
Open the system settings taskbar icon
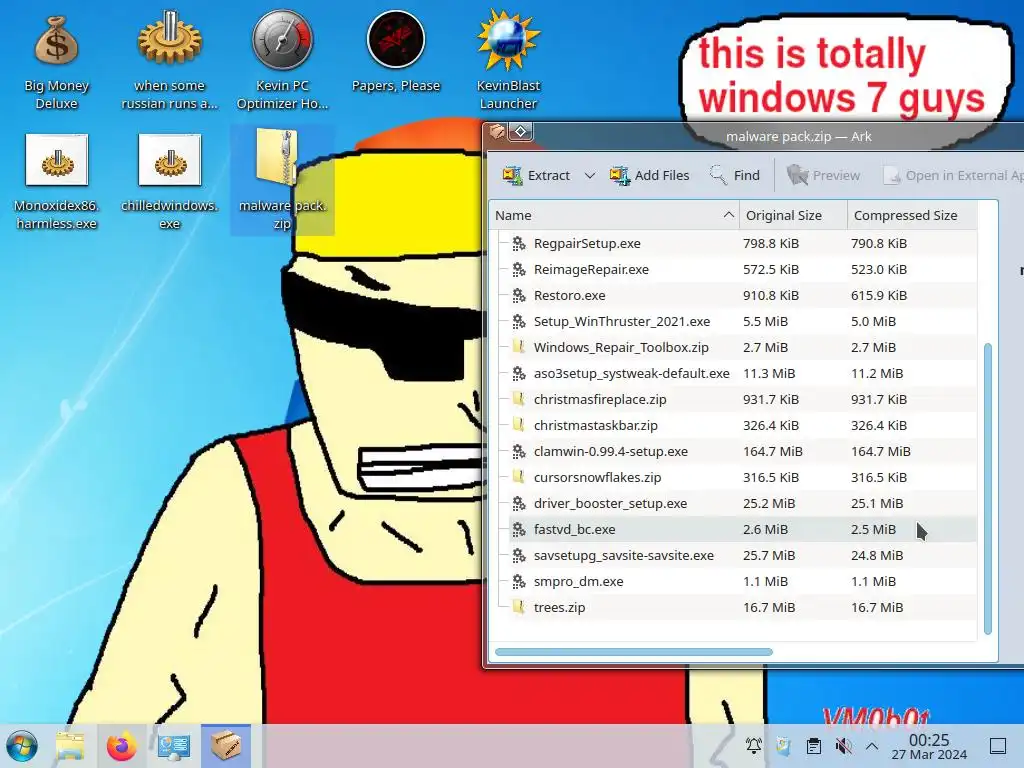coord(174,746)
